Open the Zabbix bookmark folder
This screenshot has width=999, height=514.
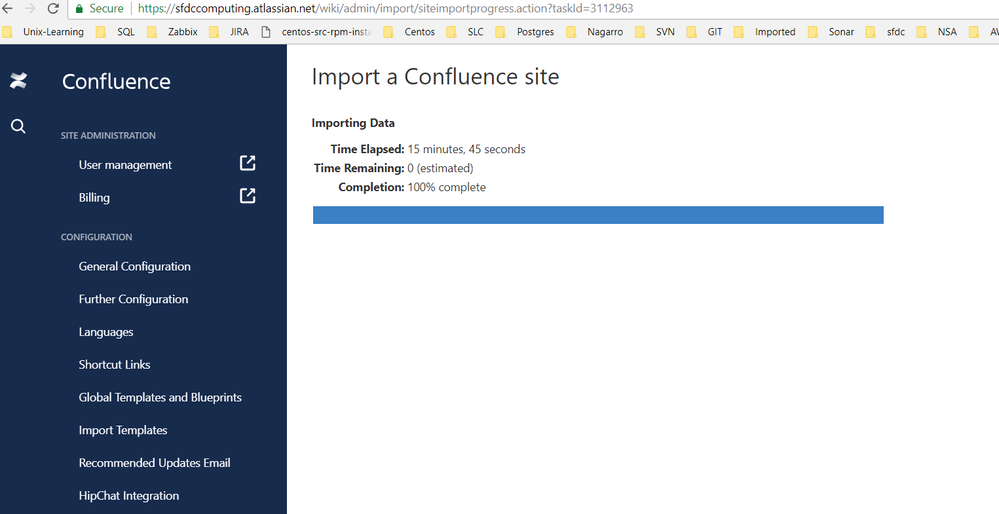coord(173,32)
